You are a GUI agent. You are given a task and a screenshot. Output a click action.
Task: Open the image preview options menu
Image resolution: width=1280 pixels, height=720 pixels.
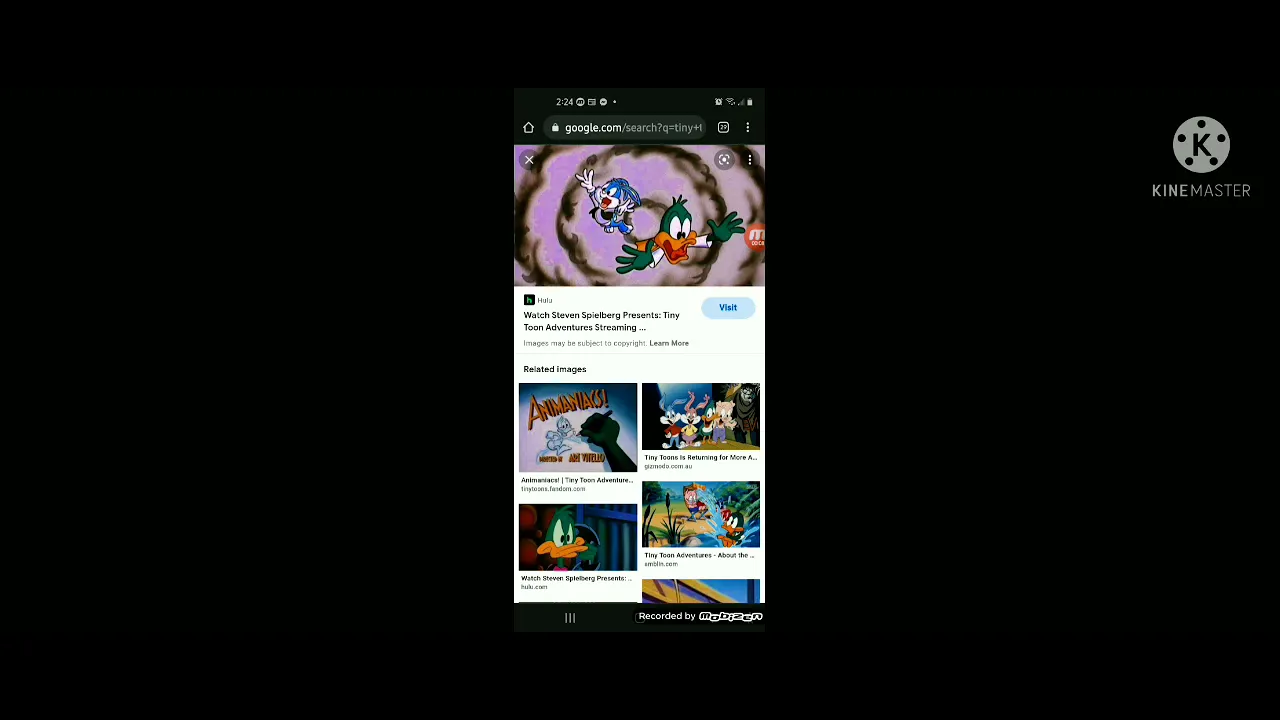pyautogui.click(x=750, y=160)
